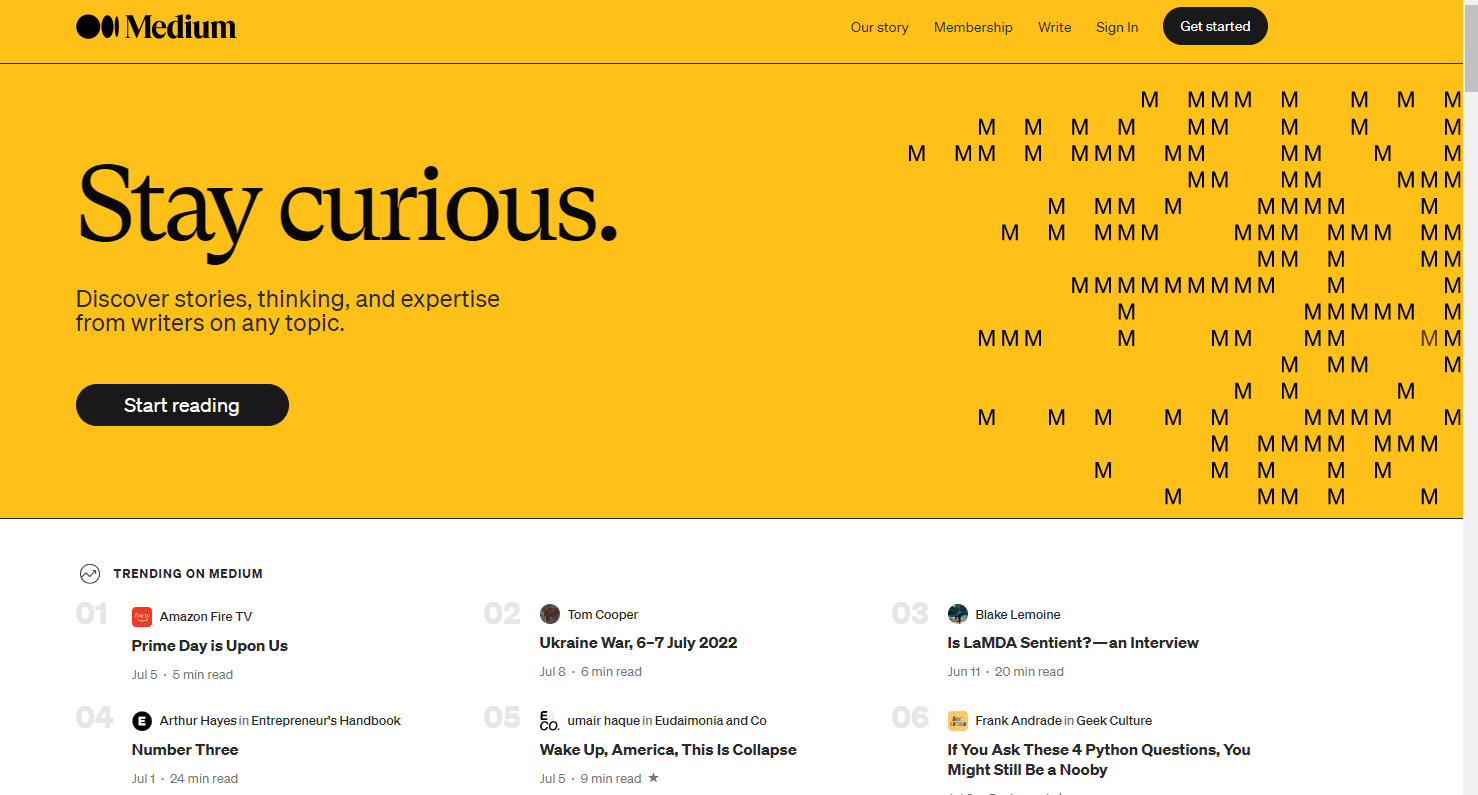The width and height of the screenshot is (1478, 795).
Task: Open the Number Three story
Action: pos(185,750)
